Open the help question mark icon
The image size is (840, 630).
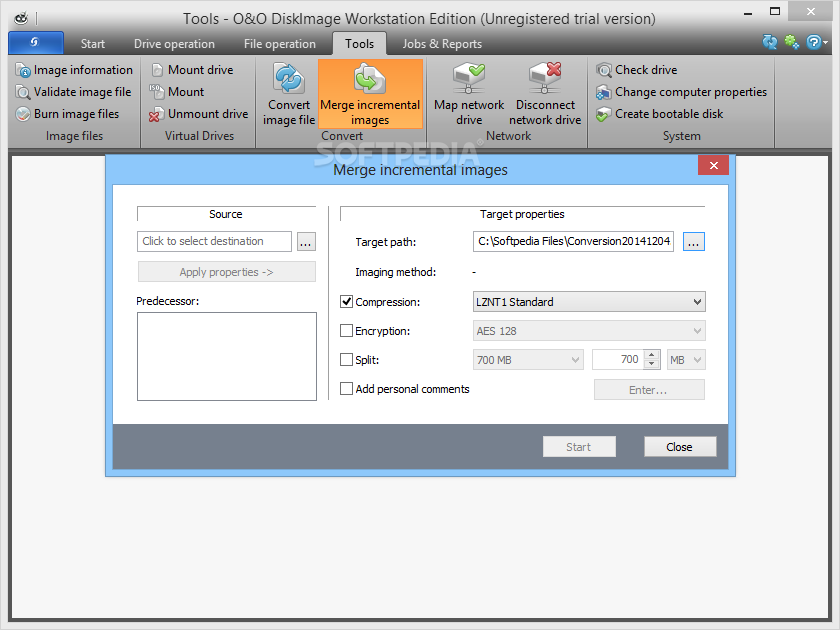pyautogui.click(x=814, y=42)
